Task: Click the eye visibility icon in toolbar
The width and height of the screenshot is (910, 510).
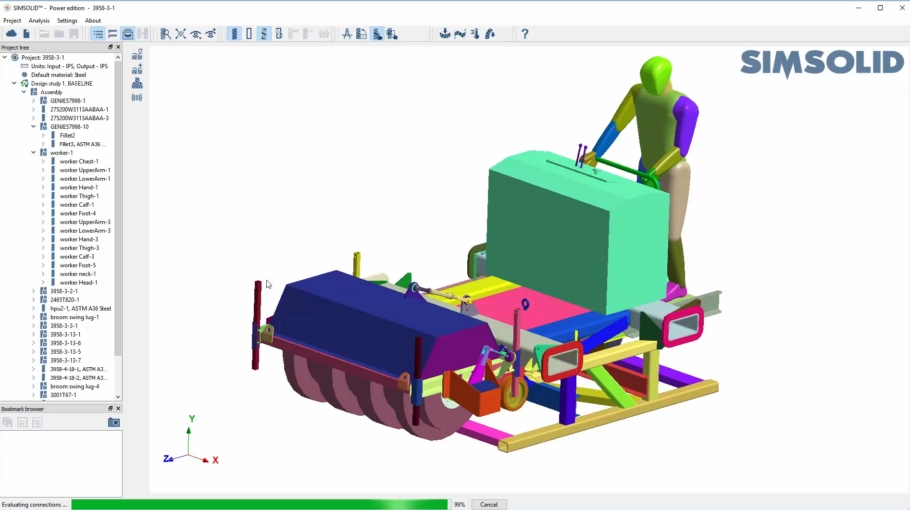Action: pos(196,34)
